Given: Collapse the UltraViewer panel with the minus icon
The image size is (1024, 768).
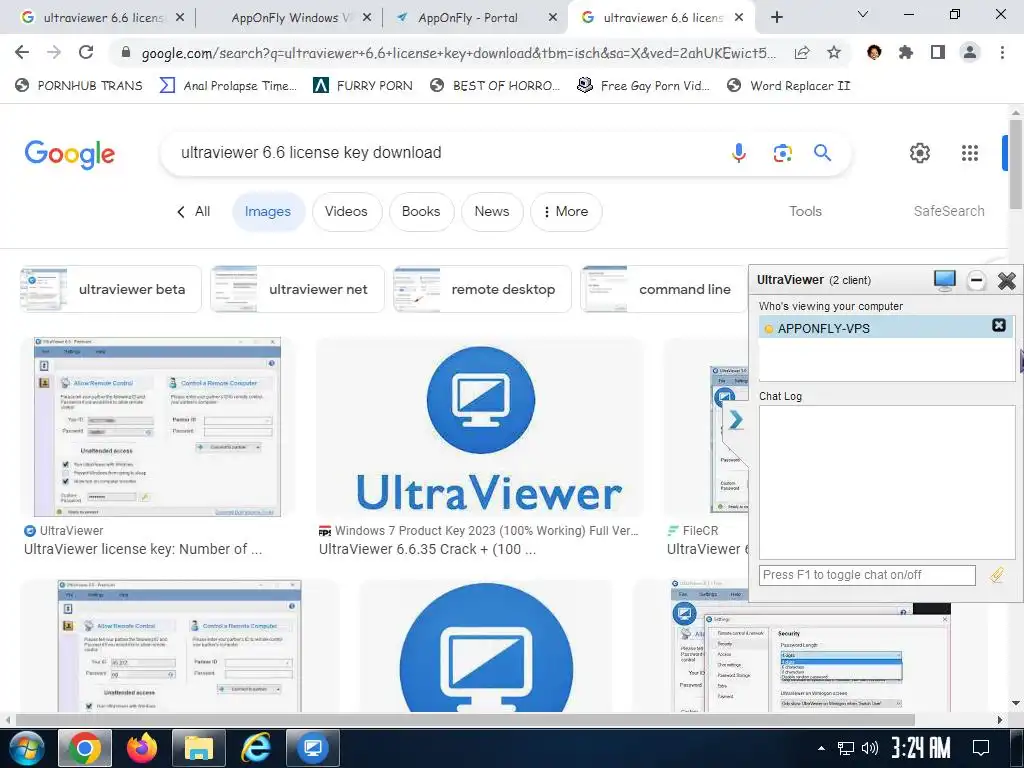Looking at the screenshot, I should 976,281.
